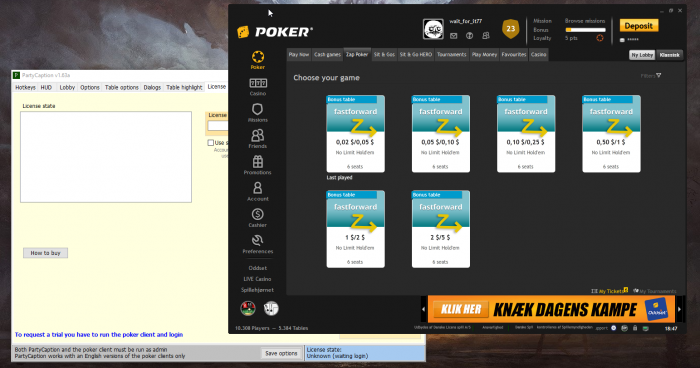Toggle the Use checkbox in License tab
The height and width of the screenshot is (368, 700).
pyautogui.click(x=210, y=142)
